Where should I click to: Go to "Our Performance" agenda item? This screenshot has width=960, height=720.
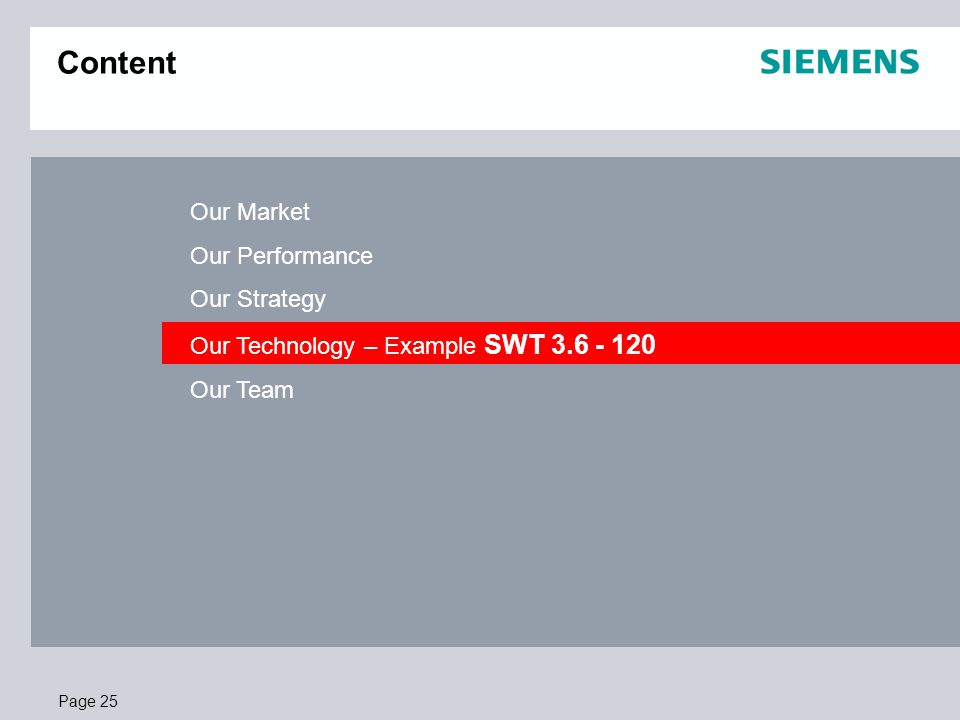(x=281, y=256)
